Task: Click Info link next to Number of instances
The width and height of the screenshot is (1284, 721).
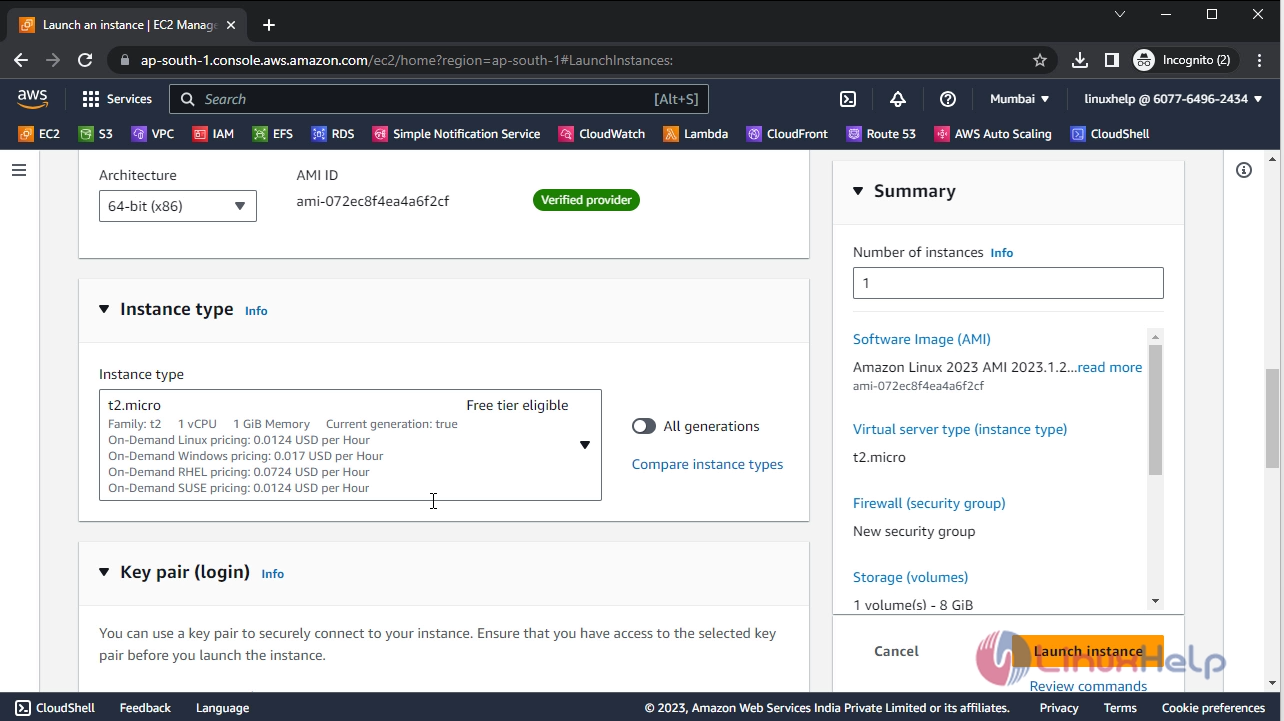Action: pos(1001,253)
